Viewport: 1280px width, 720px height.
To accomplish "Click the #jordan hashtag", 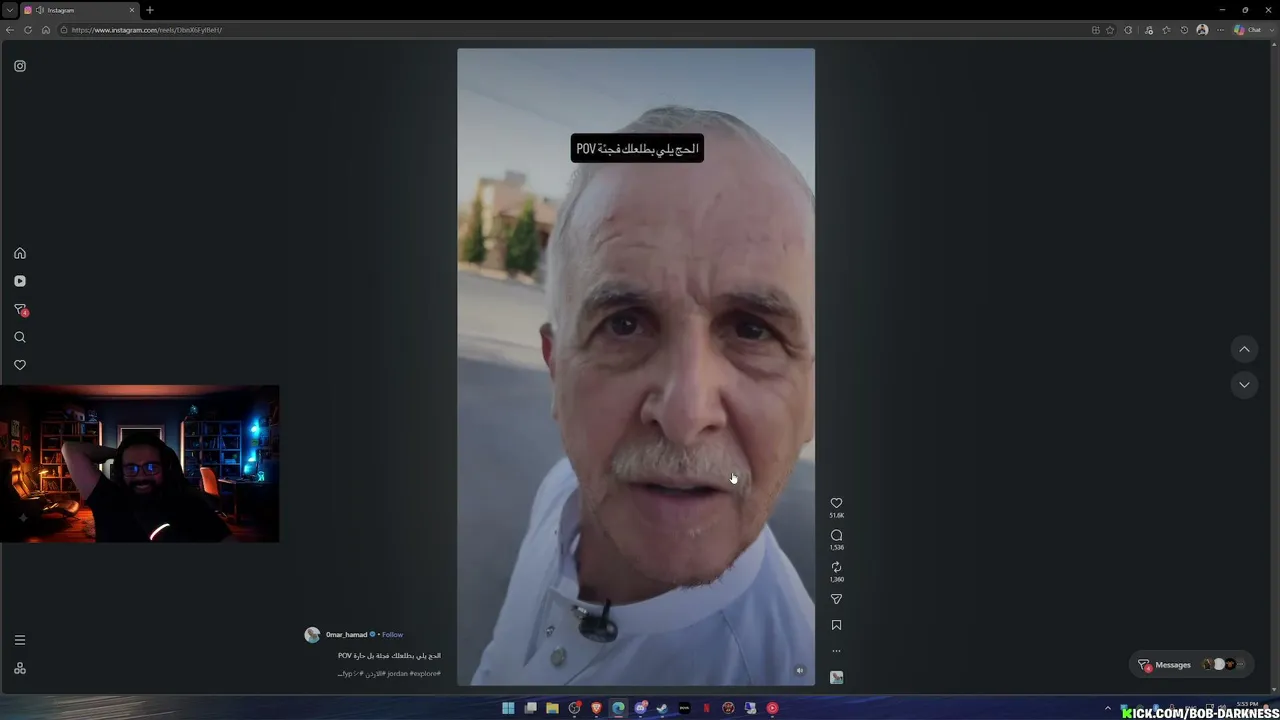I will [x=397, y=673].
